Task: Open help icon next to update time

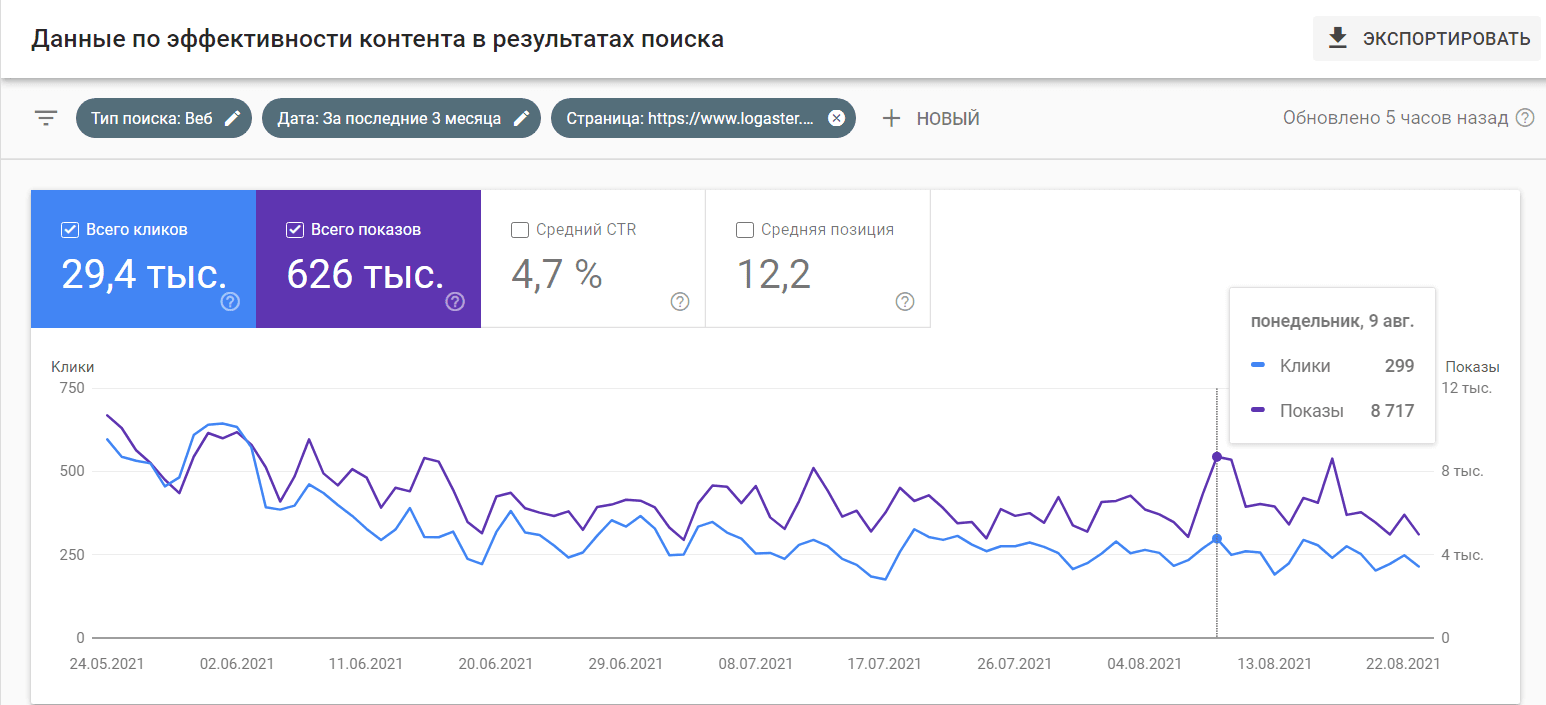Action: (1525, 118)
